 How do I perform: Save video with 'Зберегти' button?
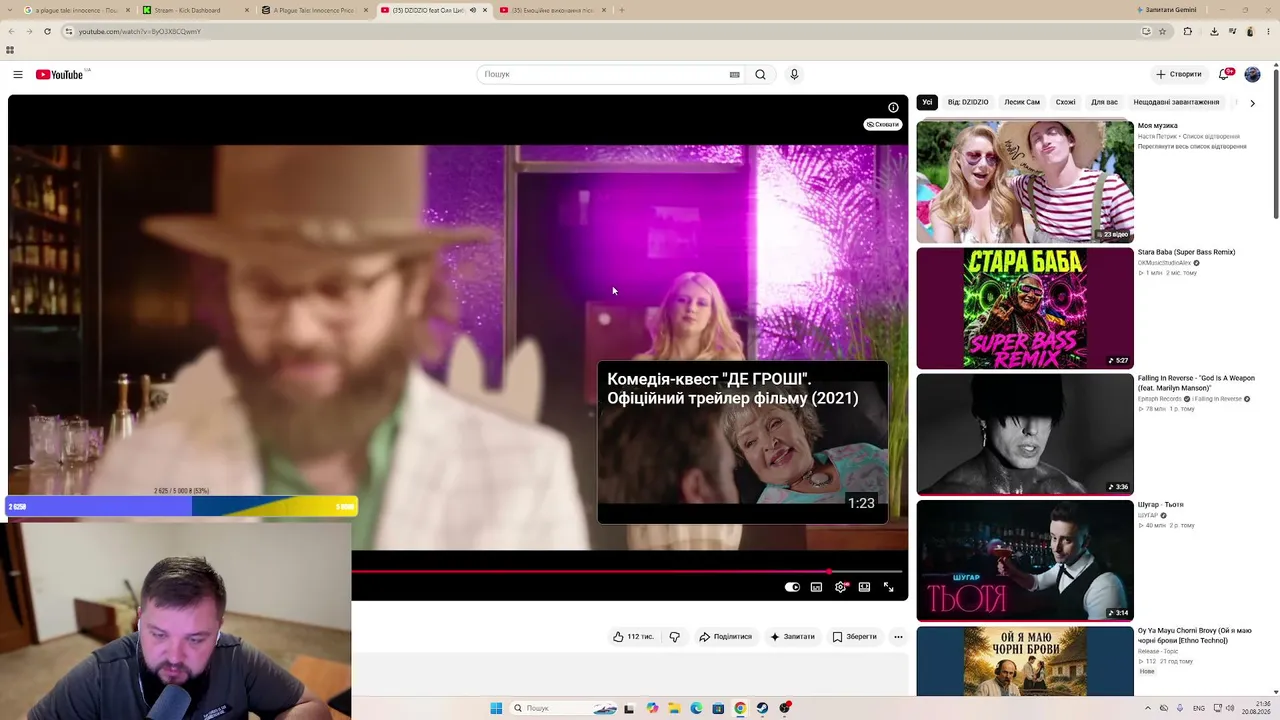tap(854, 637)
